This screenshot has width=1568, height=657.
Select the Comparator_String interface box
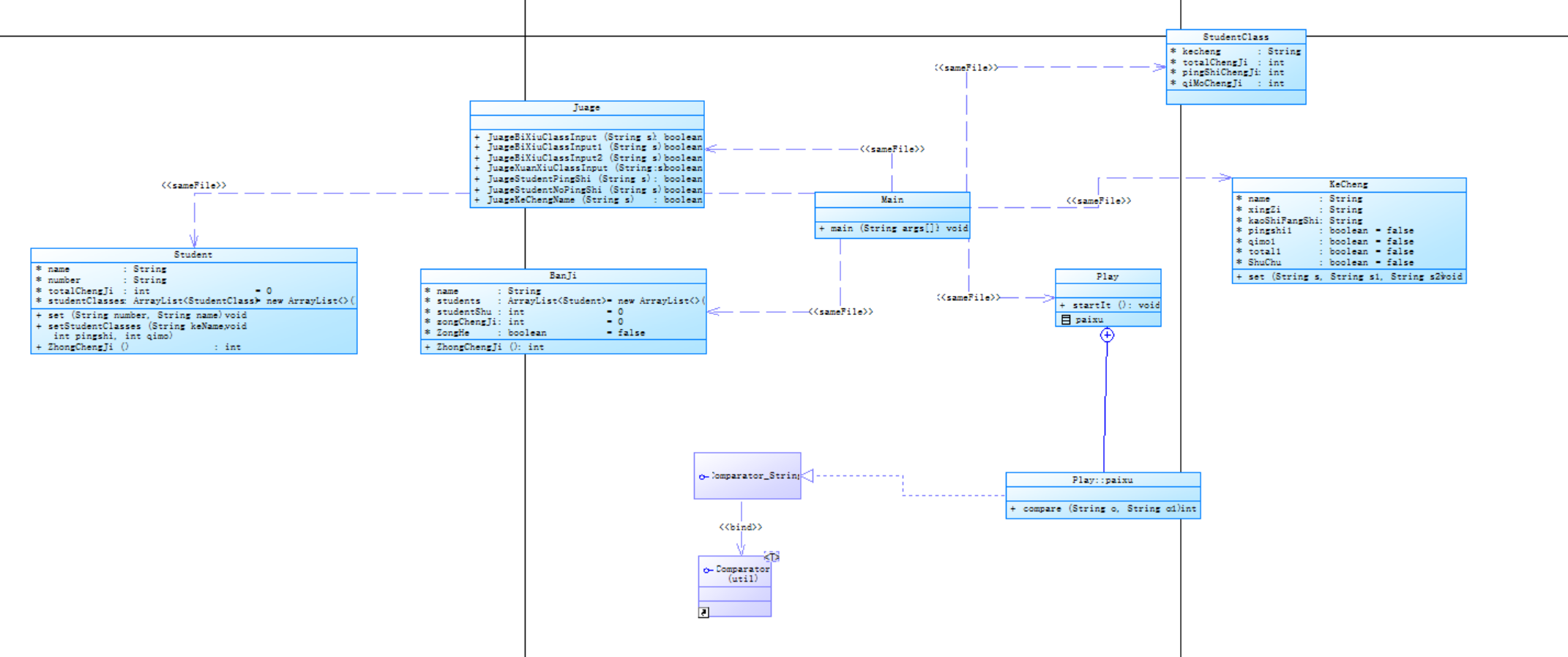(x=747, y=476)
